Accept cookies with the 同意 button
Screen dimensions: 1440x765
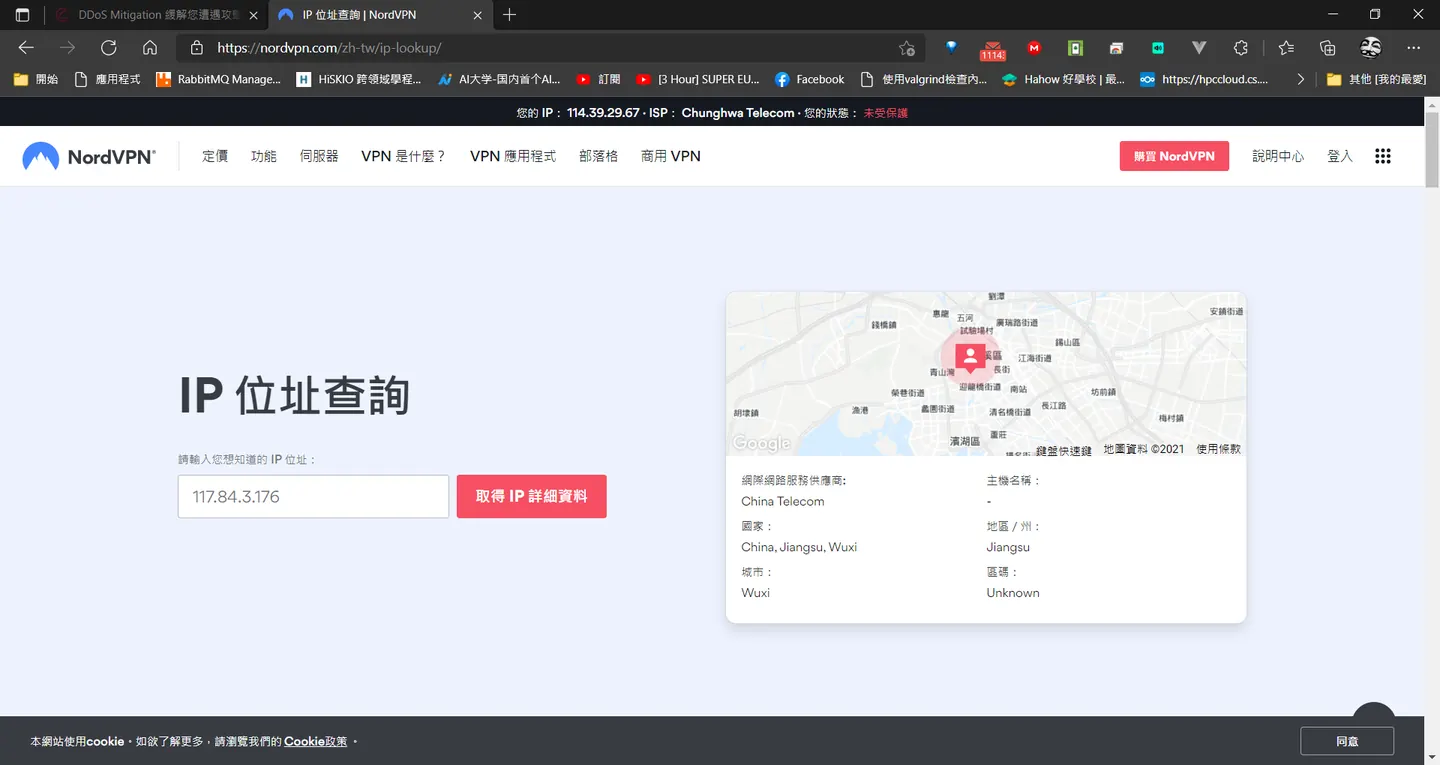(x=1347, y=741)
